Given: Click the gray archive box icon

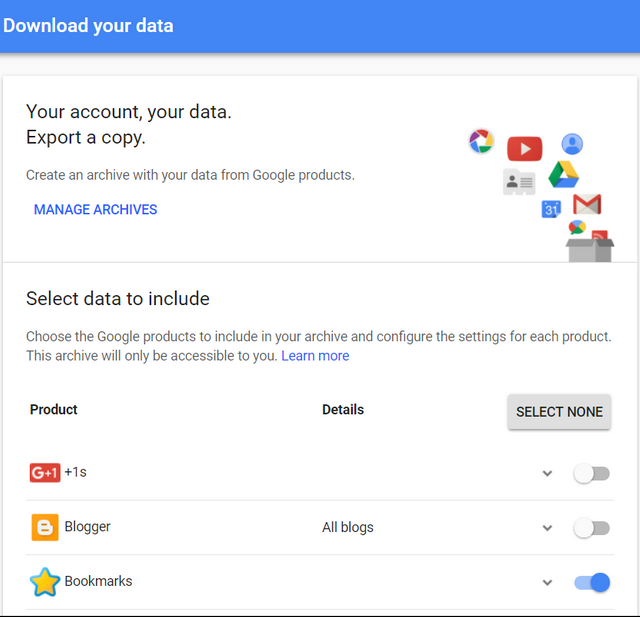Looking at the screenshot, I should coord(589,247).
